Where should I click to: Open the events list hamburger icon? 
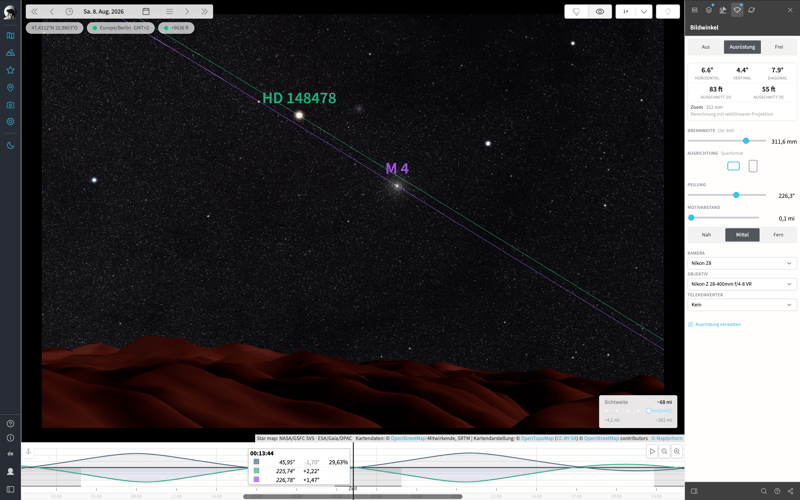tap(169, 11)
